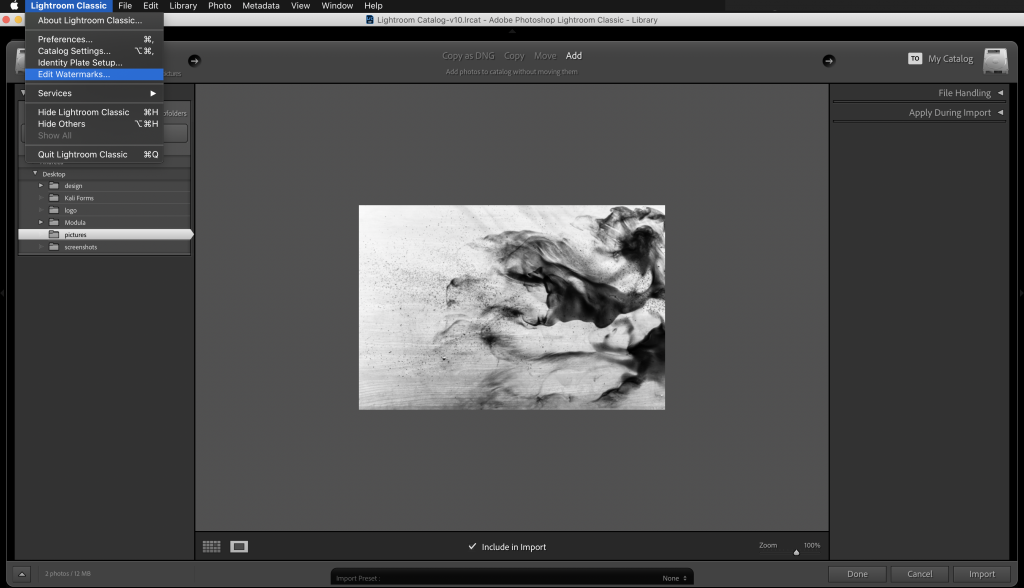Expand the Apply During Import panel
1024x588 pixels.
(1000, 112)
